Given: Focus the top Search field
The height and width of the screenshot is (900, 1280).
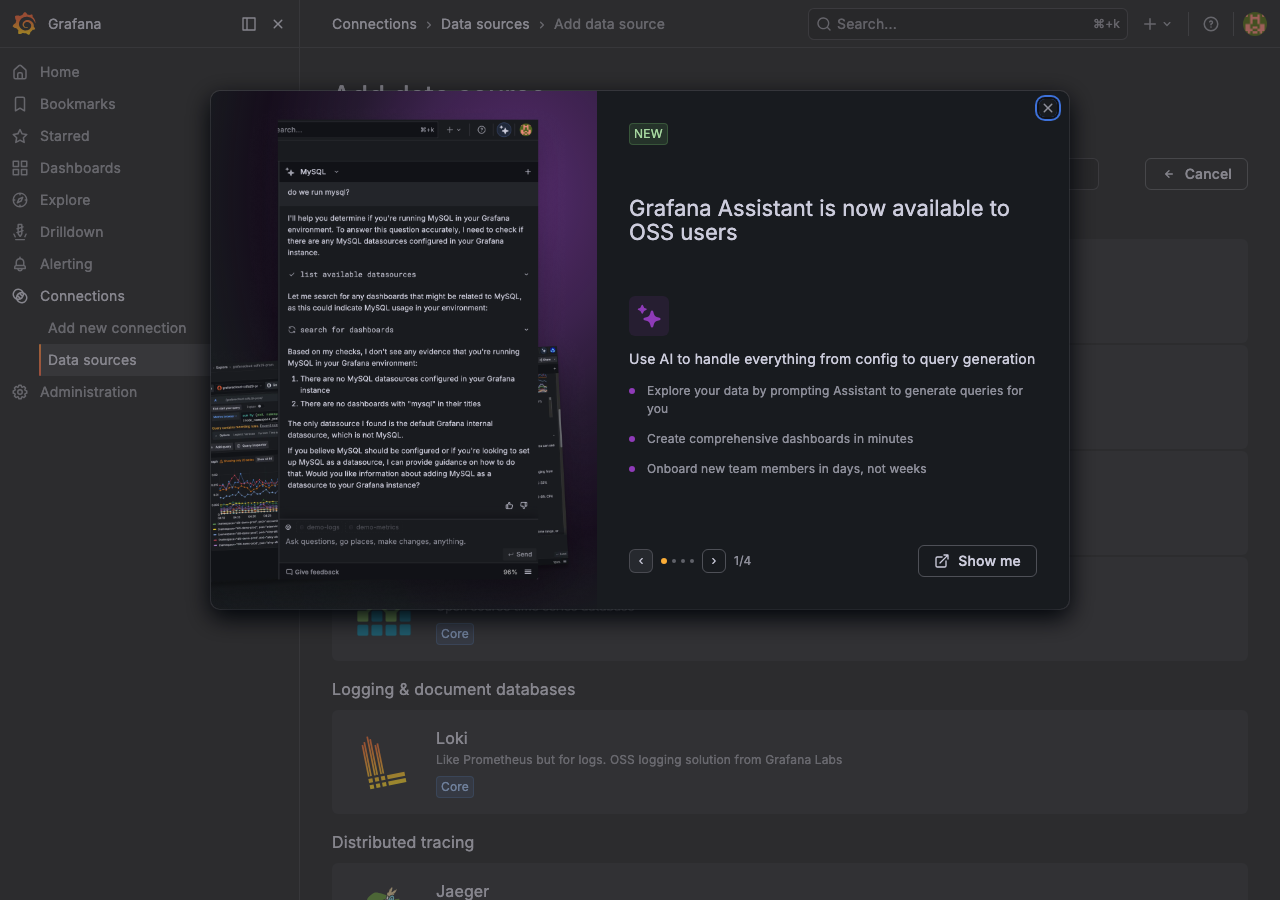Looking at the screenshot, I should (x=967, y=24).
